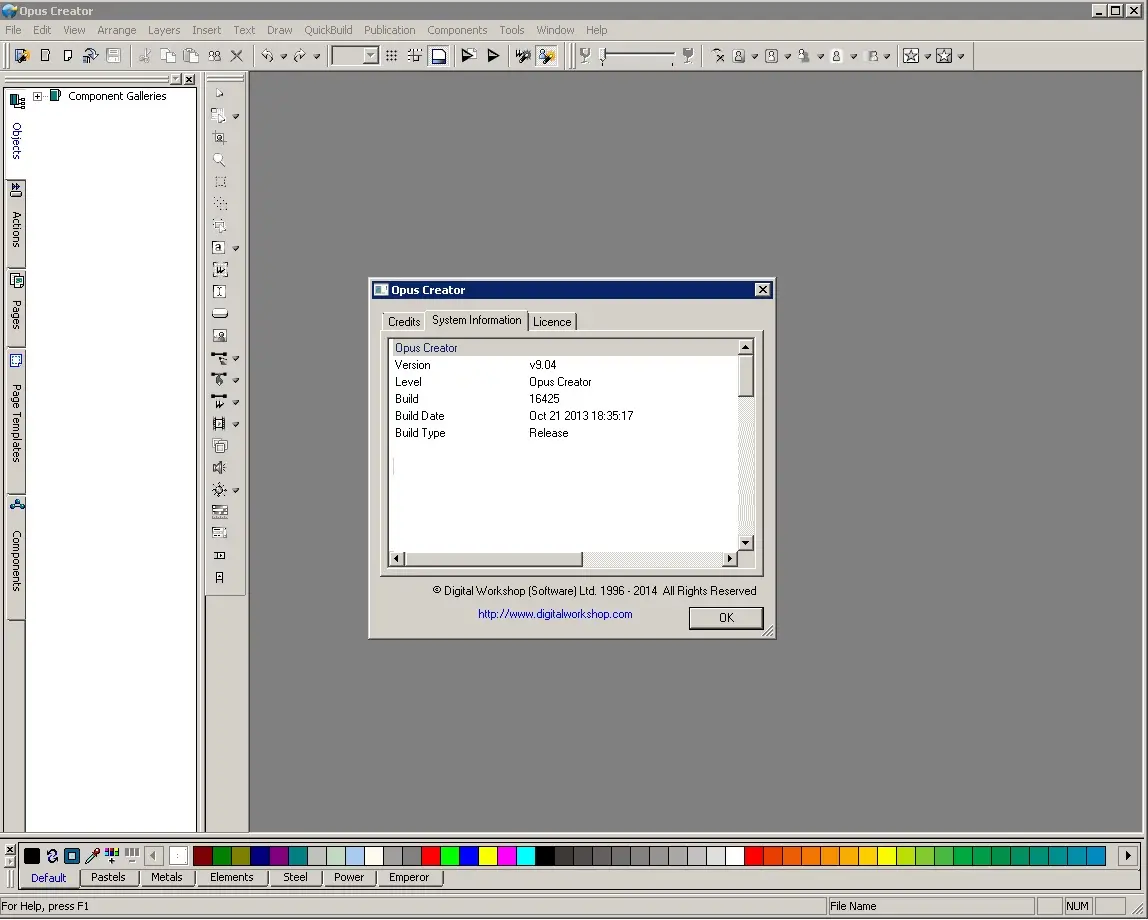Click the dialog's horizontal scrollbar right arrow
This screenshot has width=1148, height=920.
729,558
